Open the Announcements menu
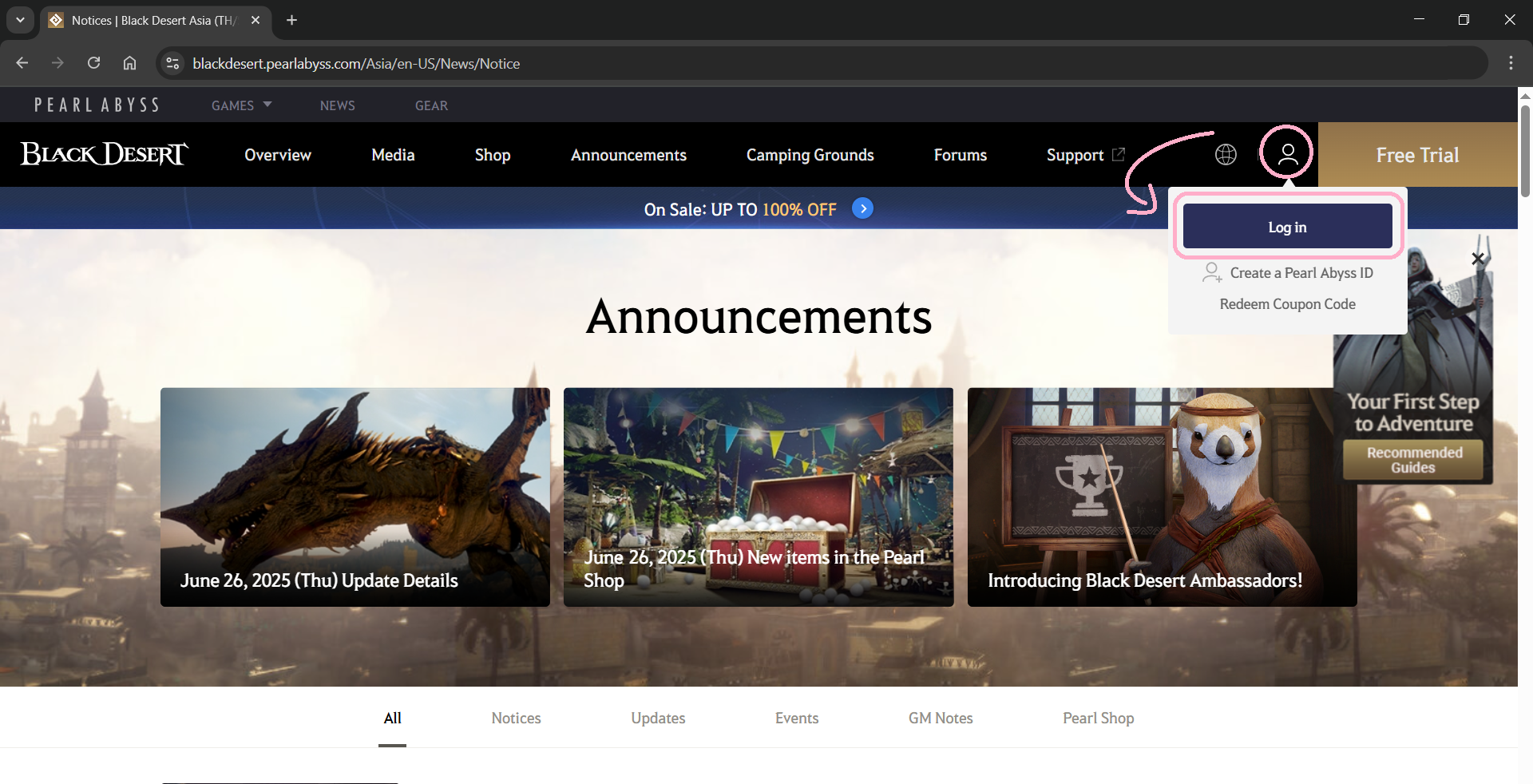This screenshot has width=1533, height=784. tap(628, 155)
